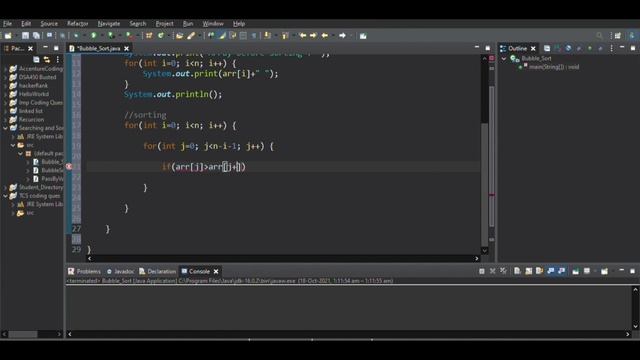
Task: Click the Run External Tools icon
Action: coord(129,36)
